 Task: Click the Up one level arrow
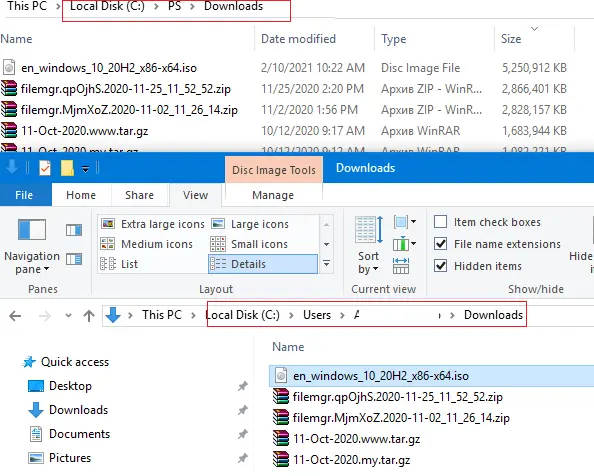(89, 315)
